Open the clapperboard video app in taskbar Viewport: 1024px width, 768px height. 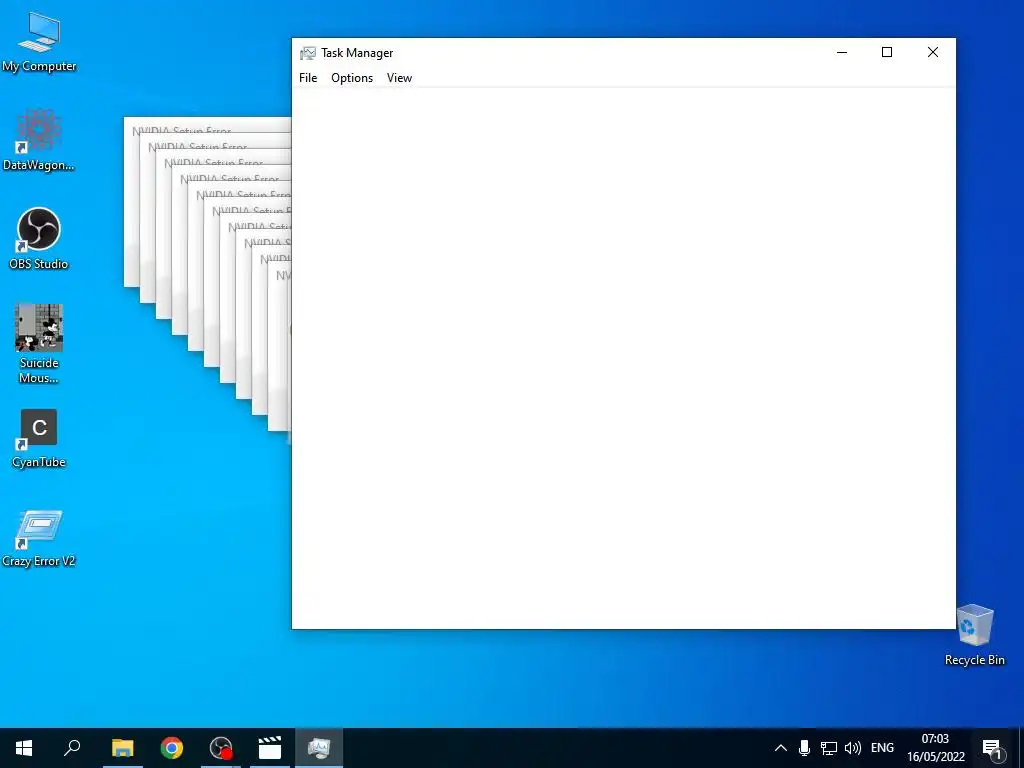(x=270, y=748)
